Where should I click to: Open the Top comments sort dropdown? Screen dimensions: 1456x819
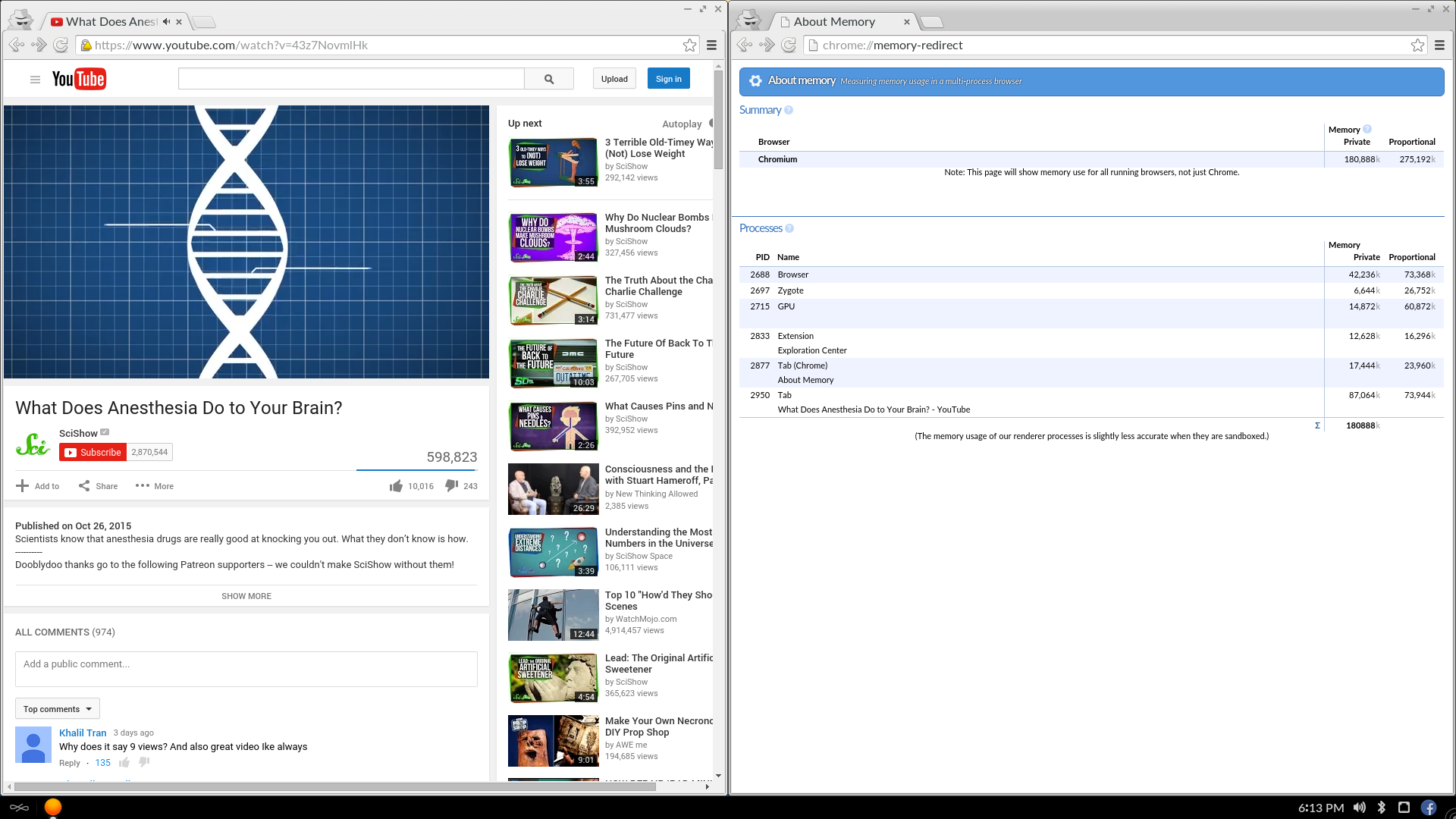[x=58, y=709]
